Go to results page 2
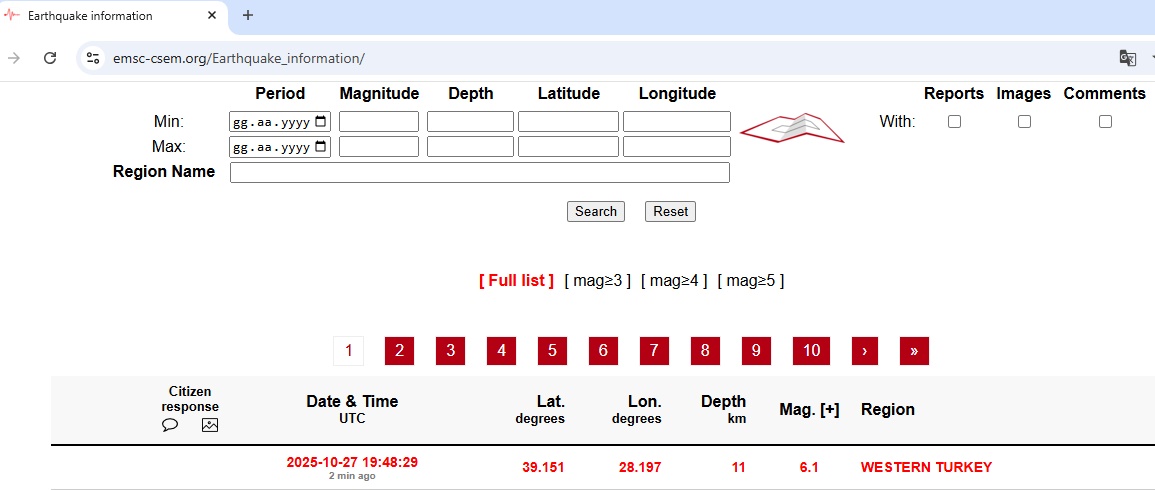 (399, 351)
